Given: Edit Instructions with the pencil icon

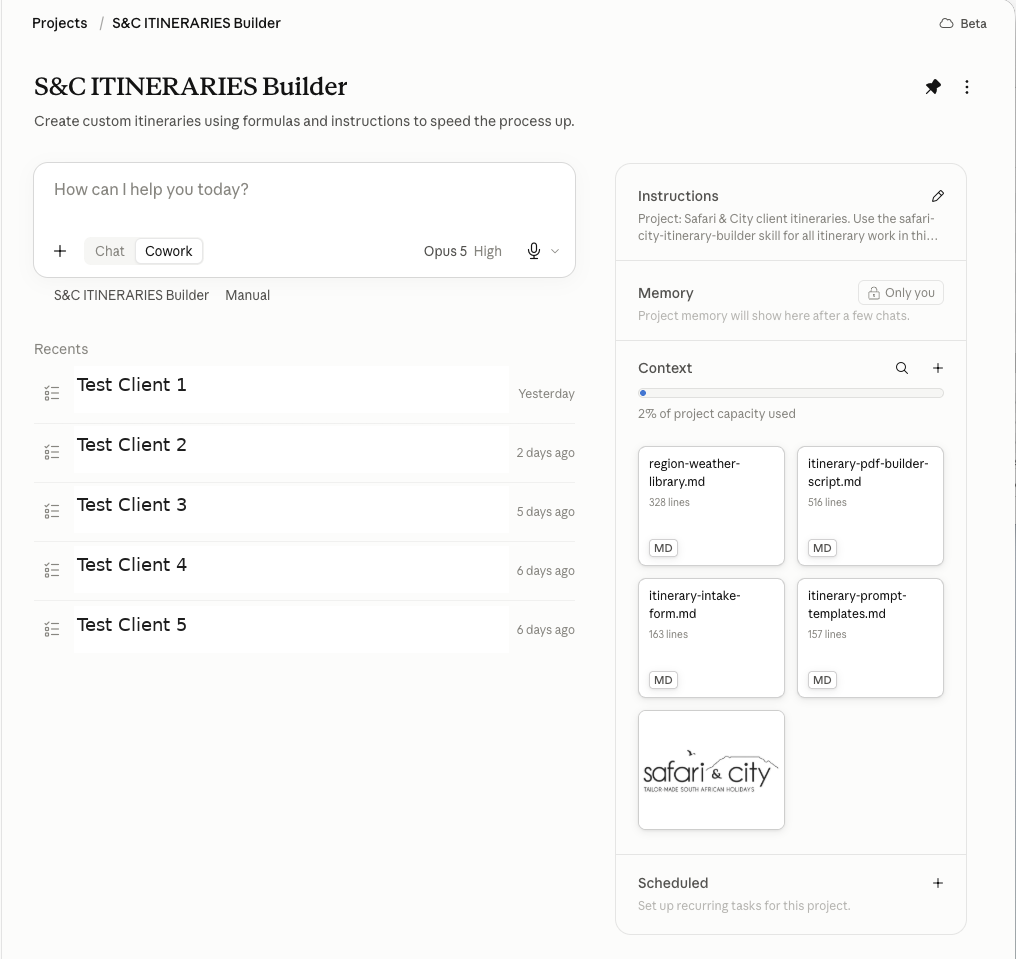Looking at the screenshot, I should 938,196.
